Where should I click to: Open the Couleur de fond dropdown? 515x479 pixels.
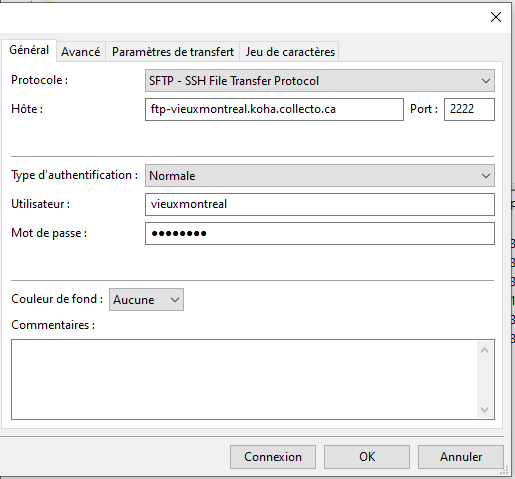[x=146, y=300]
